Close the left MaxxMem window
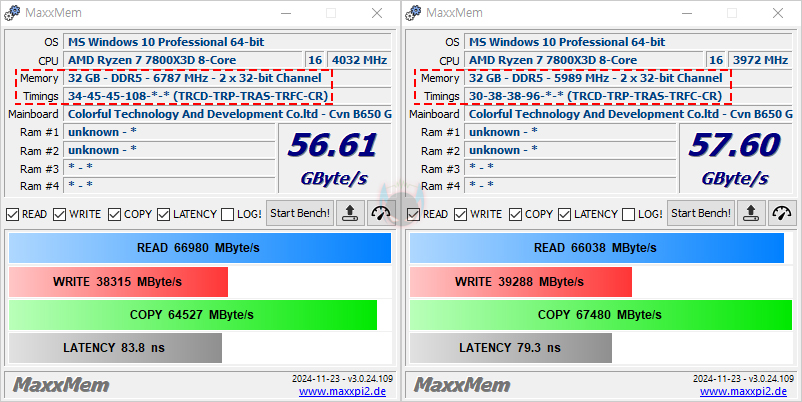Viewport: 802px width, 402px height. [377, 13]
